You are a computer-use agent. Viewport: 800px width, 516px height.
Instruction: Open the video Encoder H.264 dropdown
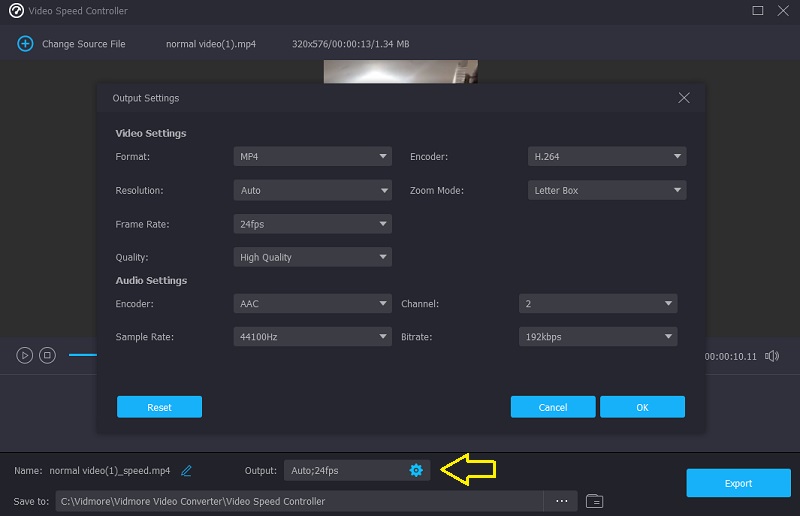pyautogui.click(x=606, y=157)
